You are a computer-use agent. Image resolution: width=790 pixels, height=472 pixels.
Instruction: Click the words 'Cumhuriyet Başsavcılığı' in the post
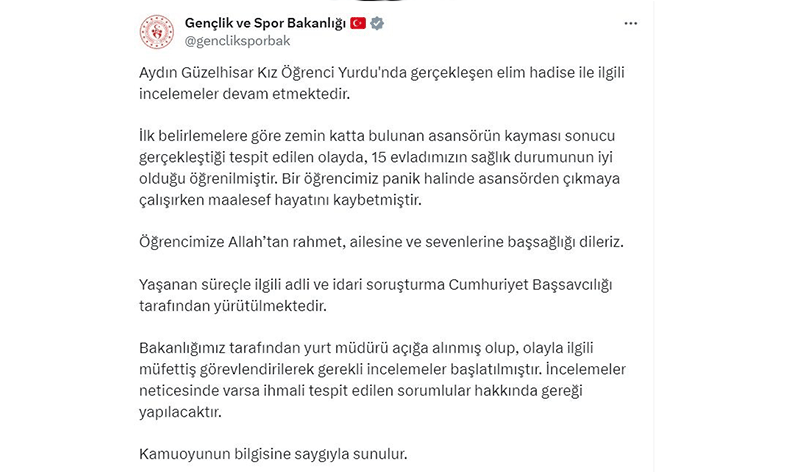(531, 285)
